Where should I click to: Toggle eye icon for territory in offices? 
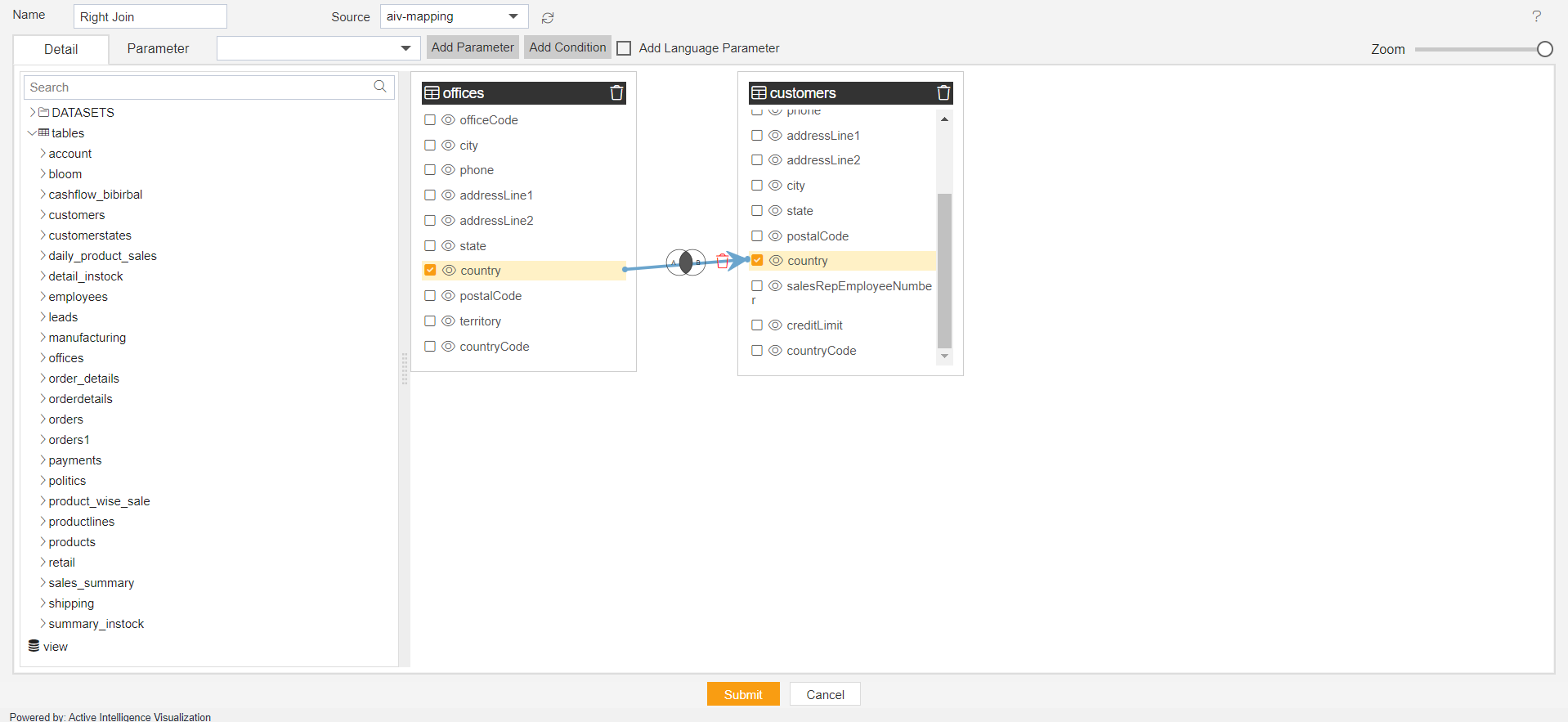coord(448,321)
